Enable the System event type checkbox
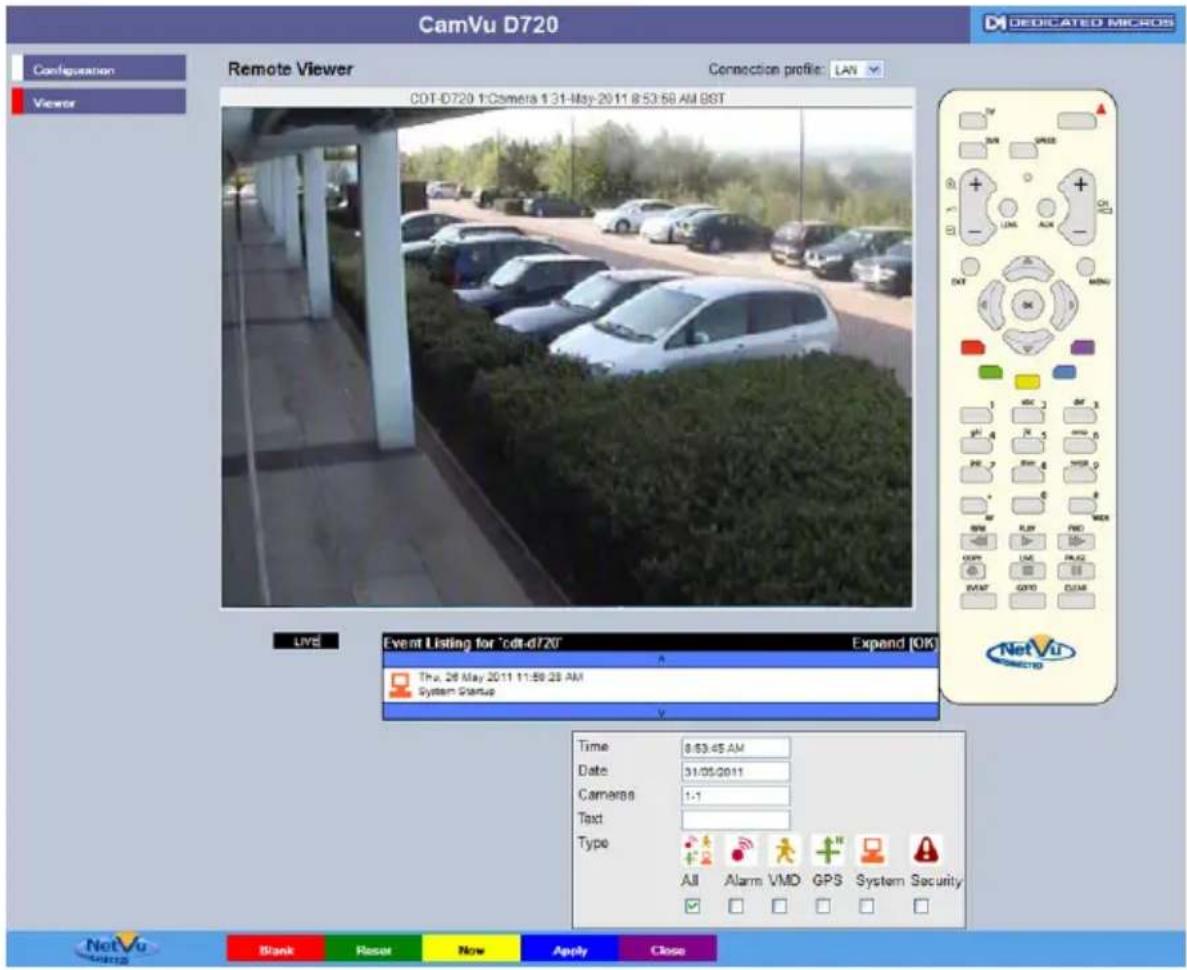 point(867,906)
